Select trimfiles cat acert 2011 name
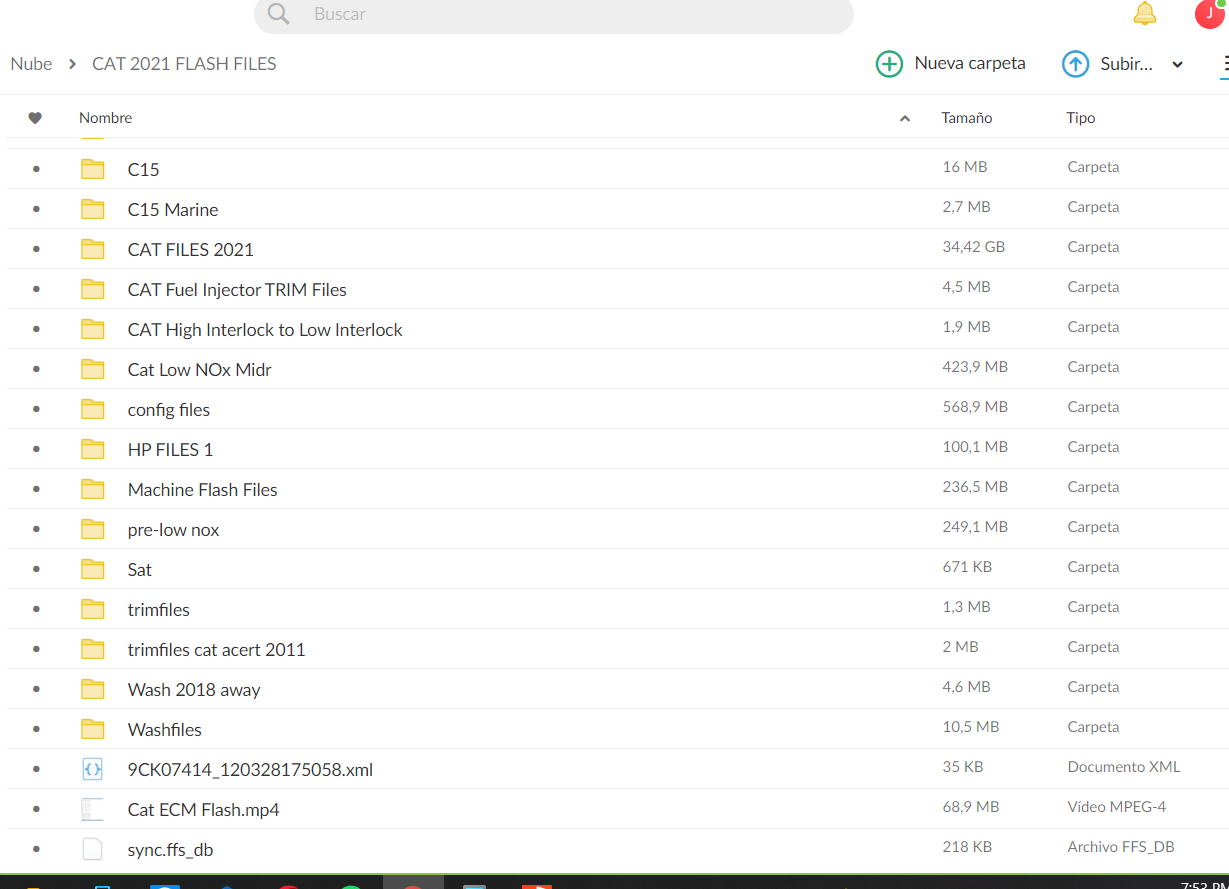 pos(216,650)
